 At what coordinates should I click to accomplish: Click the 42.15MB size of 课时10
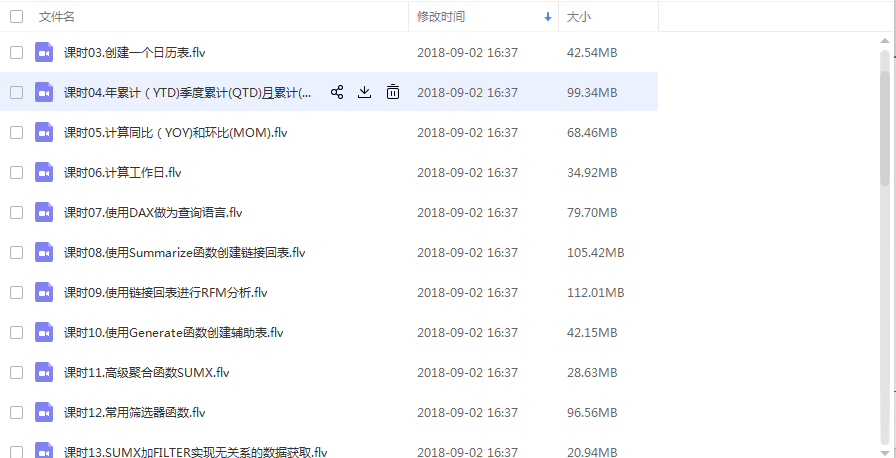tap(592, 332)
